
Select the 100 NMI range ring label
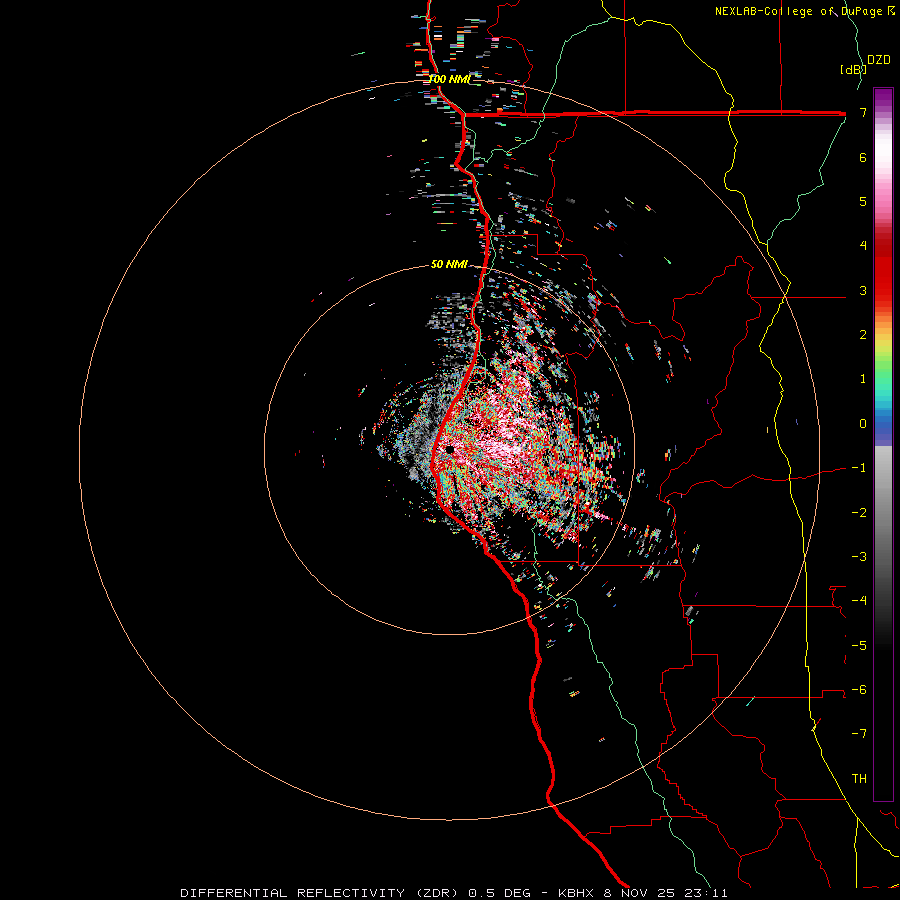(449, 79)
